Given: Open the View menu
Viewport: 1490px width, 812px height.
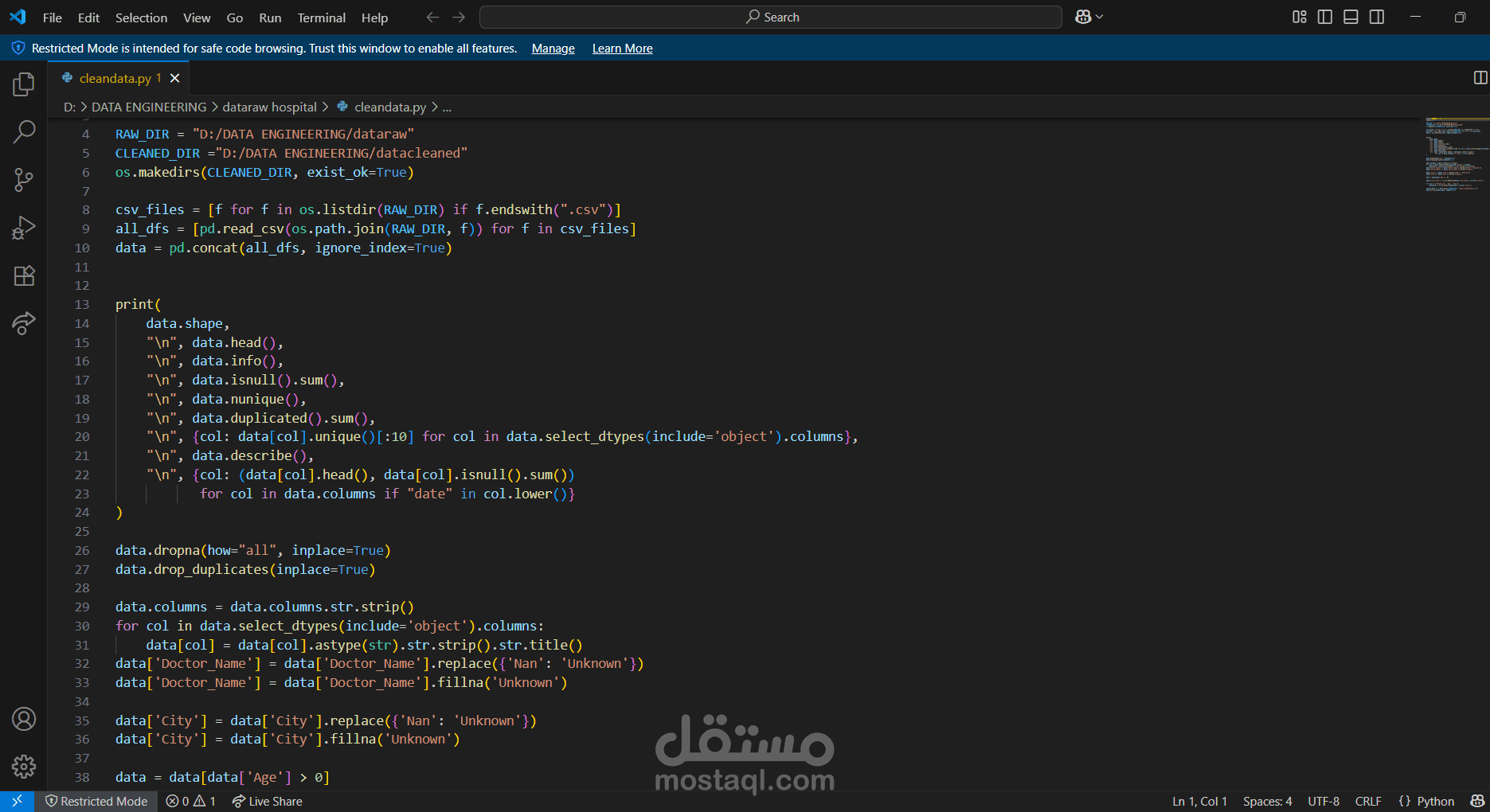Looking at the screenshot, I should [x=197, y=18].
